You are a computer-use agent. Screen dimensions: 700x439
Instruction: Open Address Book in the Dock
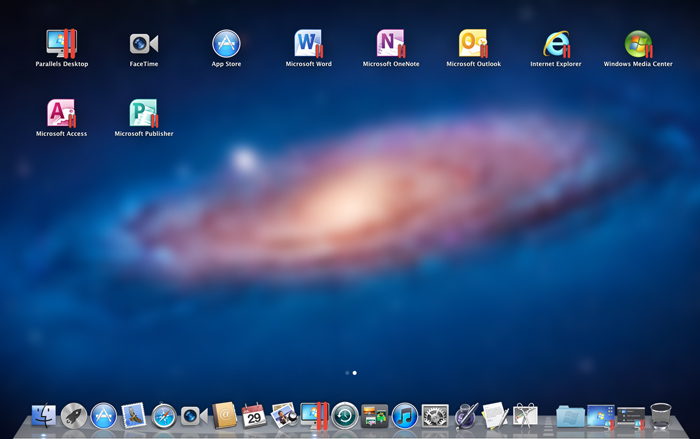coord(224,416)
